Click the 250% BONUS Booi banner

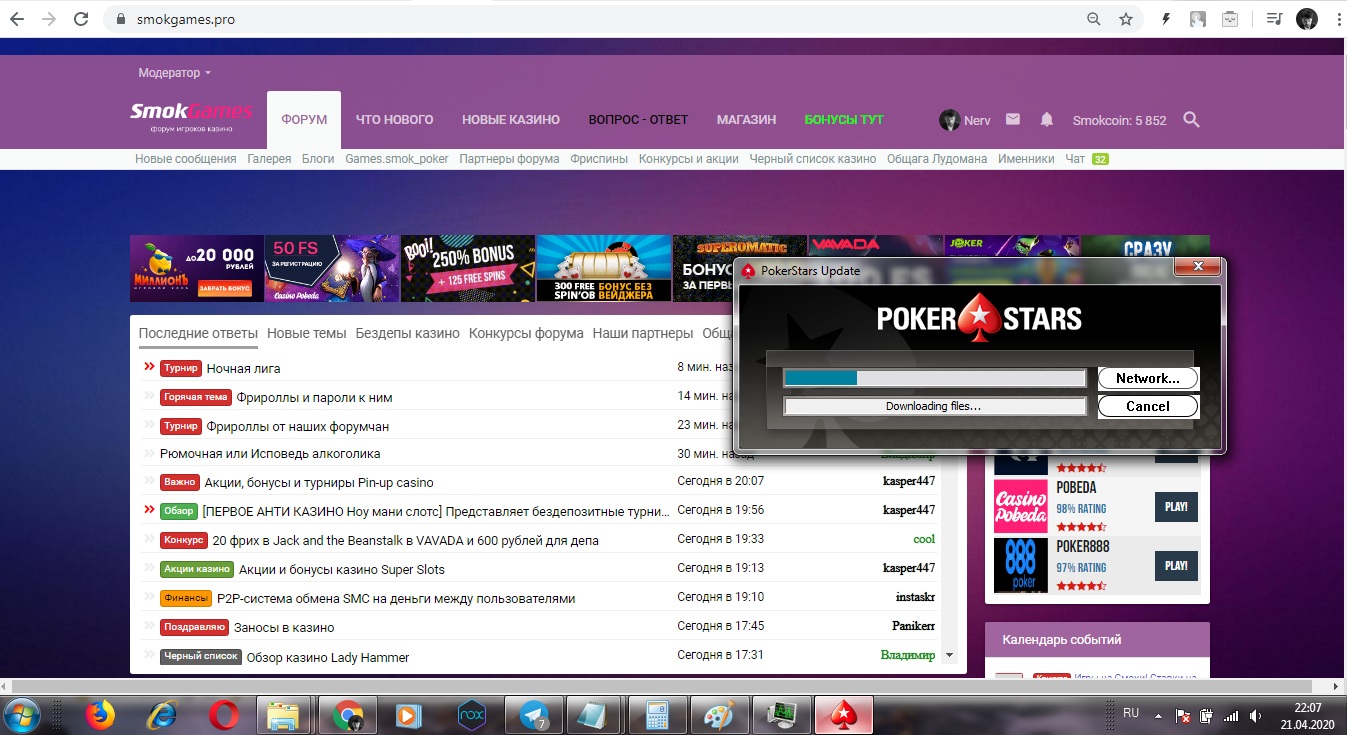coord(467,269)
